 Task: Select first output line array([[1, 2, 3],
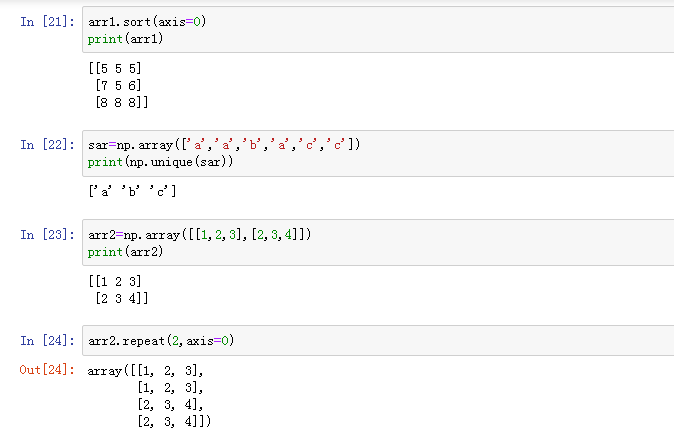tap(145, 370)
